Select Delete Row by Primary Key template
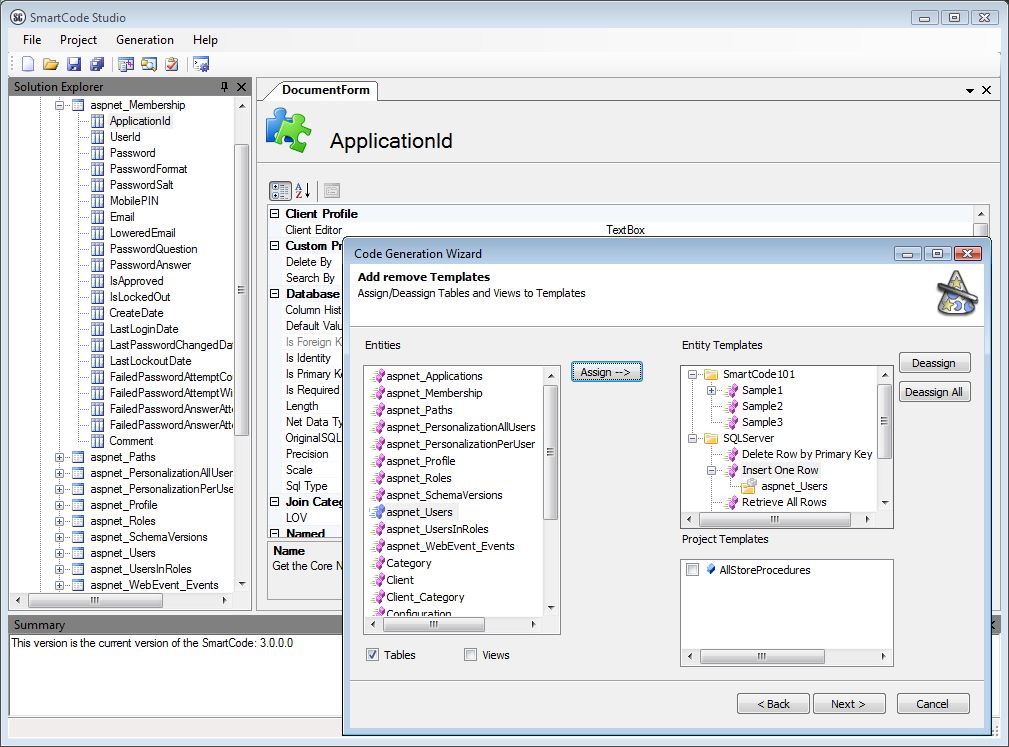The width and height of the screenshot is (1009, 747). [x=807, y=454]
